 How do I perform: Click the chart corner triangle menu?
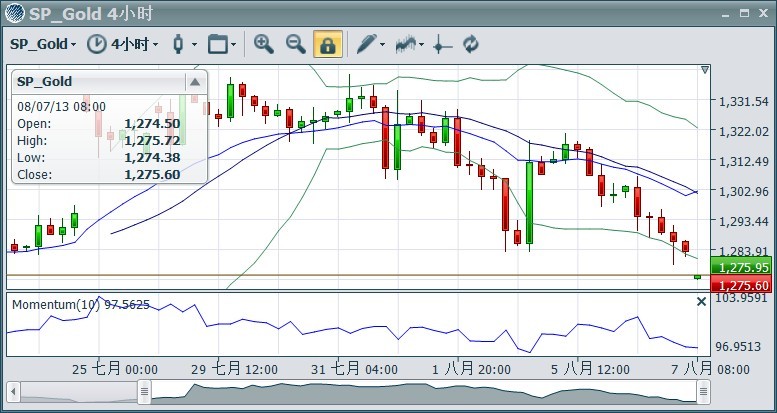click(x=705, y=70)
